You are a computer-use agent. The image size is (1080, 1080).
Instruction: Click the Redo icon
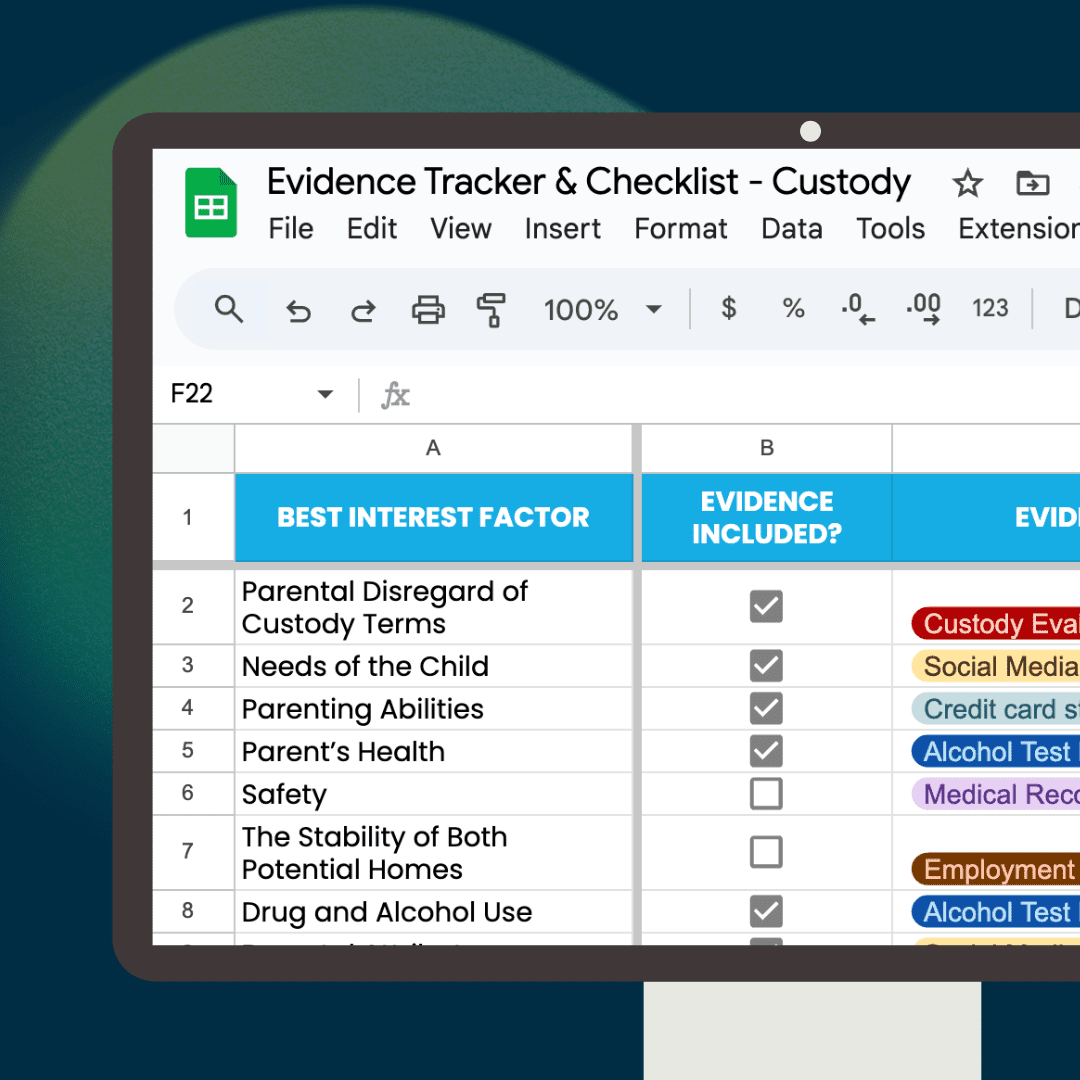tap(363, 310)
